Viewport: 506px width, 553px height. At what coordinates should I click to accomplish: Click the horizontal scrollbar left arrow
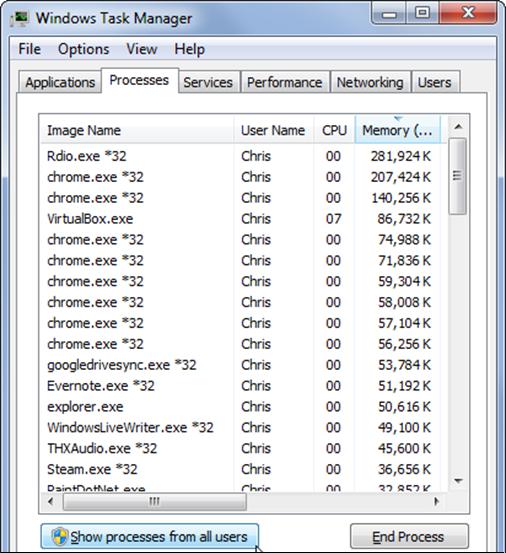(51, 501)
